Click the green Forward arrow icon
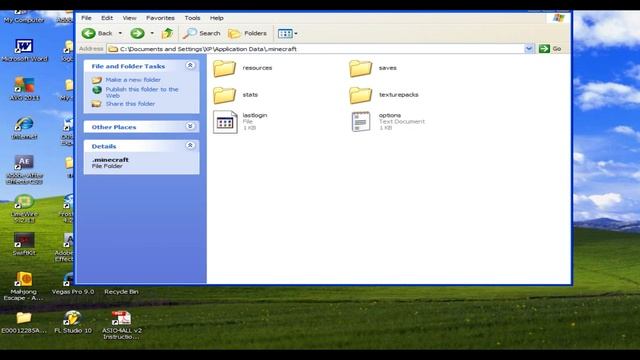Screen dimensions: 640x360 138,33
